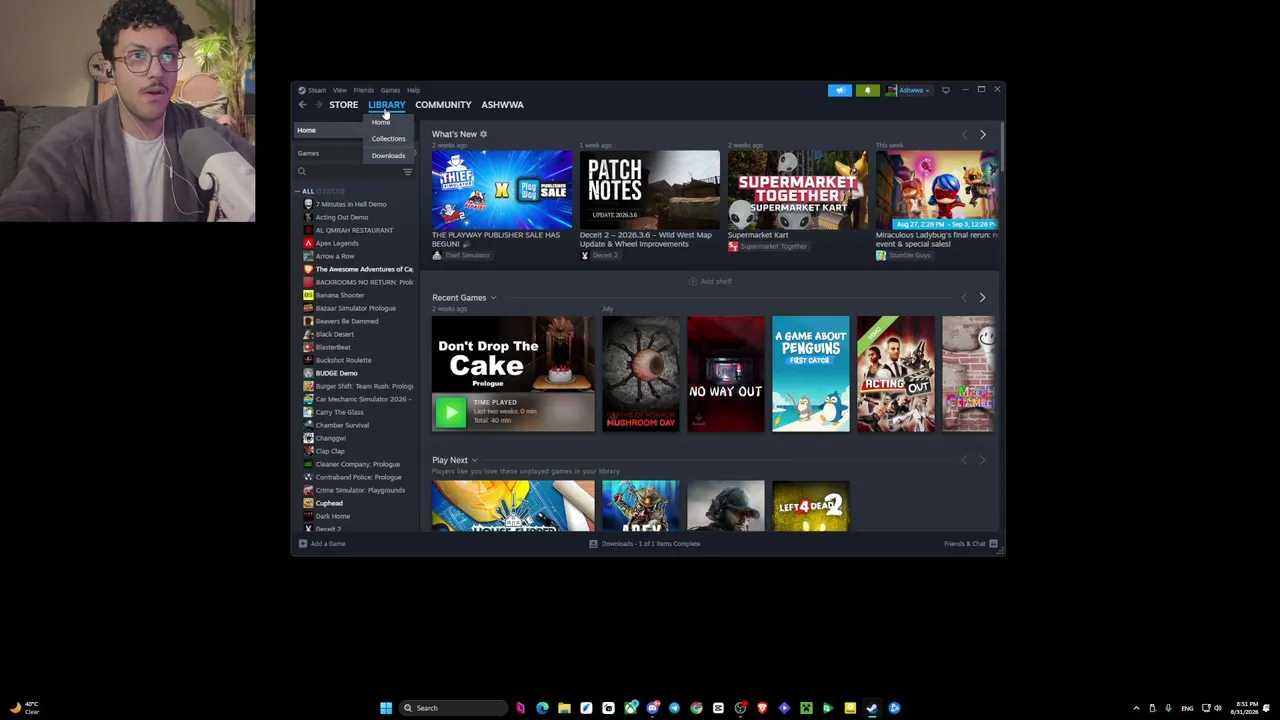Open Steam notifications bell
The width and height of the screenshot is (1280, 720).
click(x=867, y=90)
